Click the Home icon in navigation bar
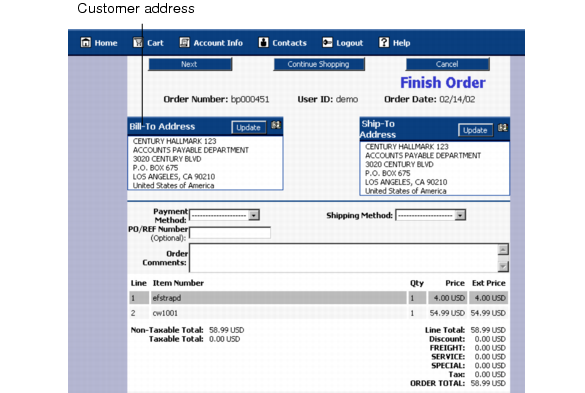Image resolution: width=585 pixels, height=393 pixels. 85,43
